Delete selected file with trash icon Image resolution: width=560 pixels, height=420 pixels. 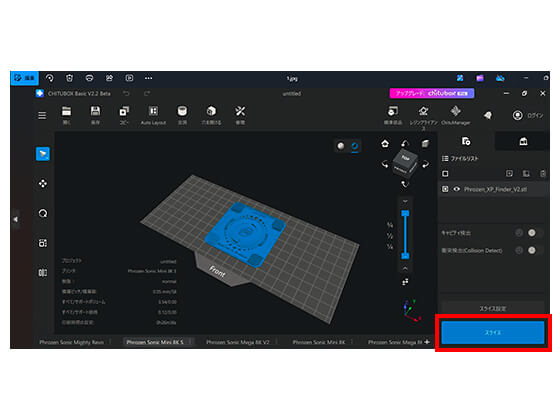click(543, 174)
